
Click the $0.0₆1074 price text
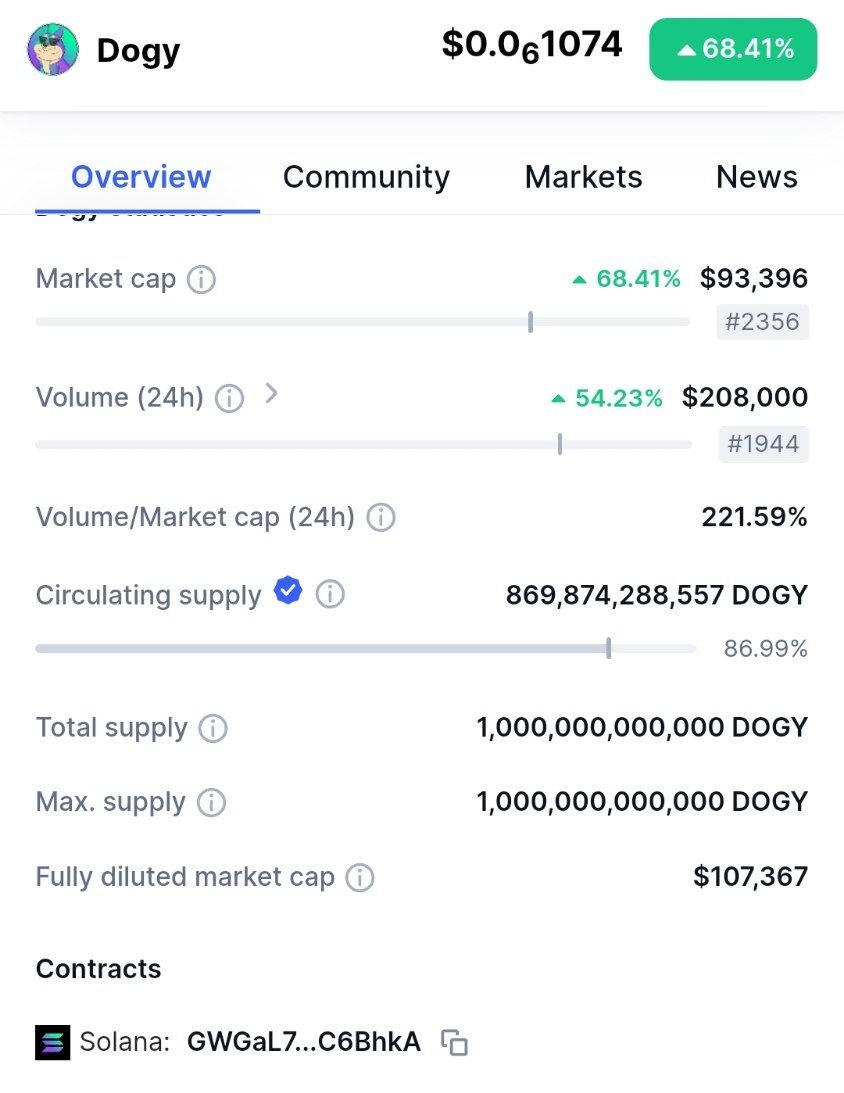(532, 45)
